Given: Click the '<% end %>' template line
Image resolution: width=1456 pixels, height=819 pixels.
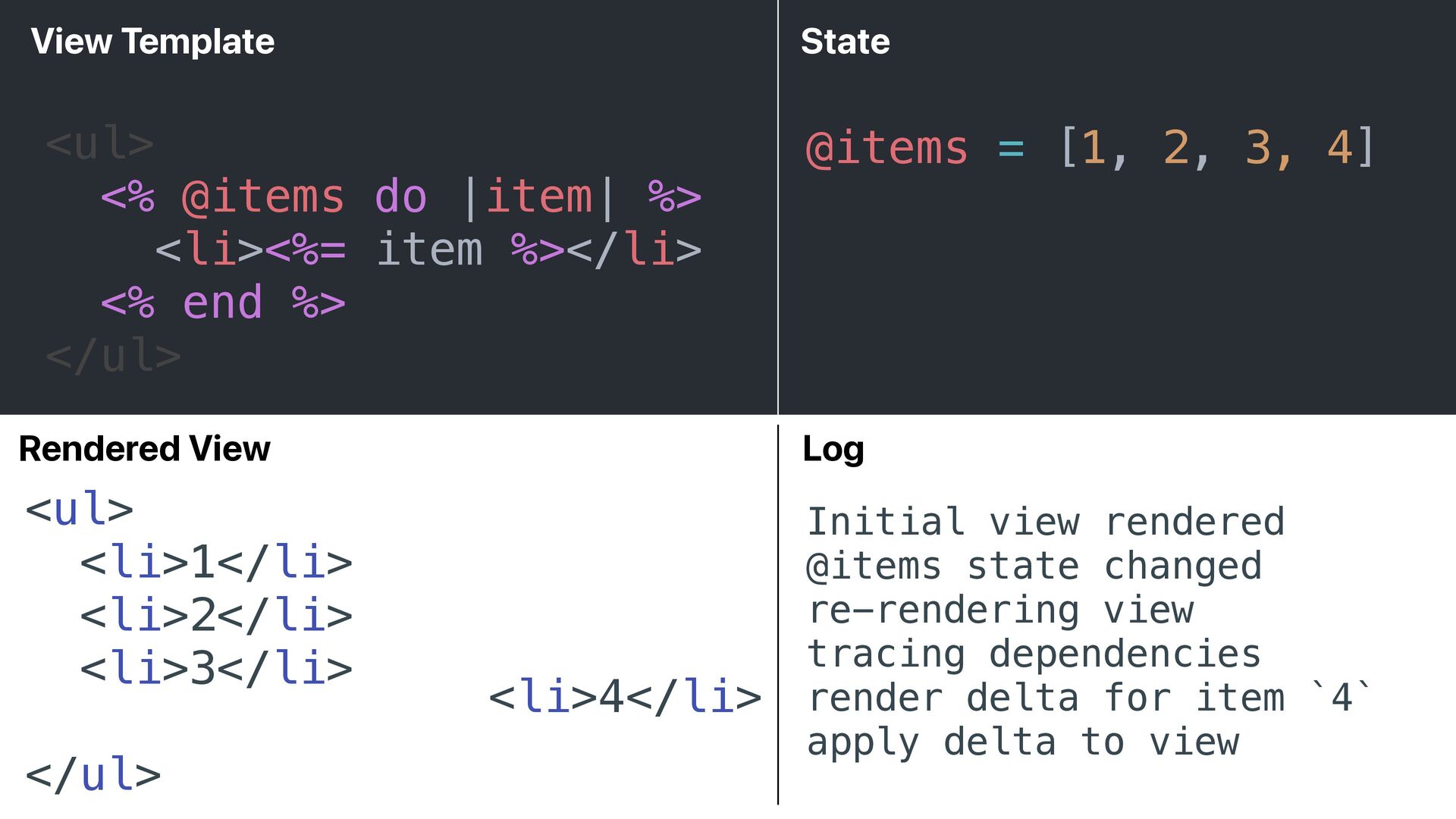Looking at the screenshot, I should tap(223, 303).
